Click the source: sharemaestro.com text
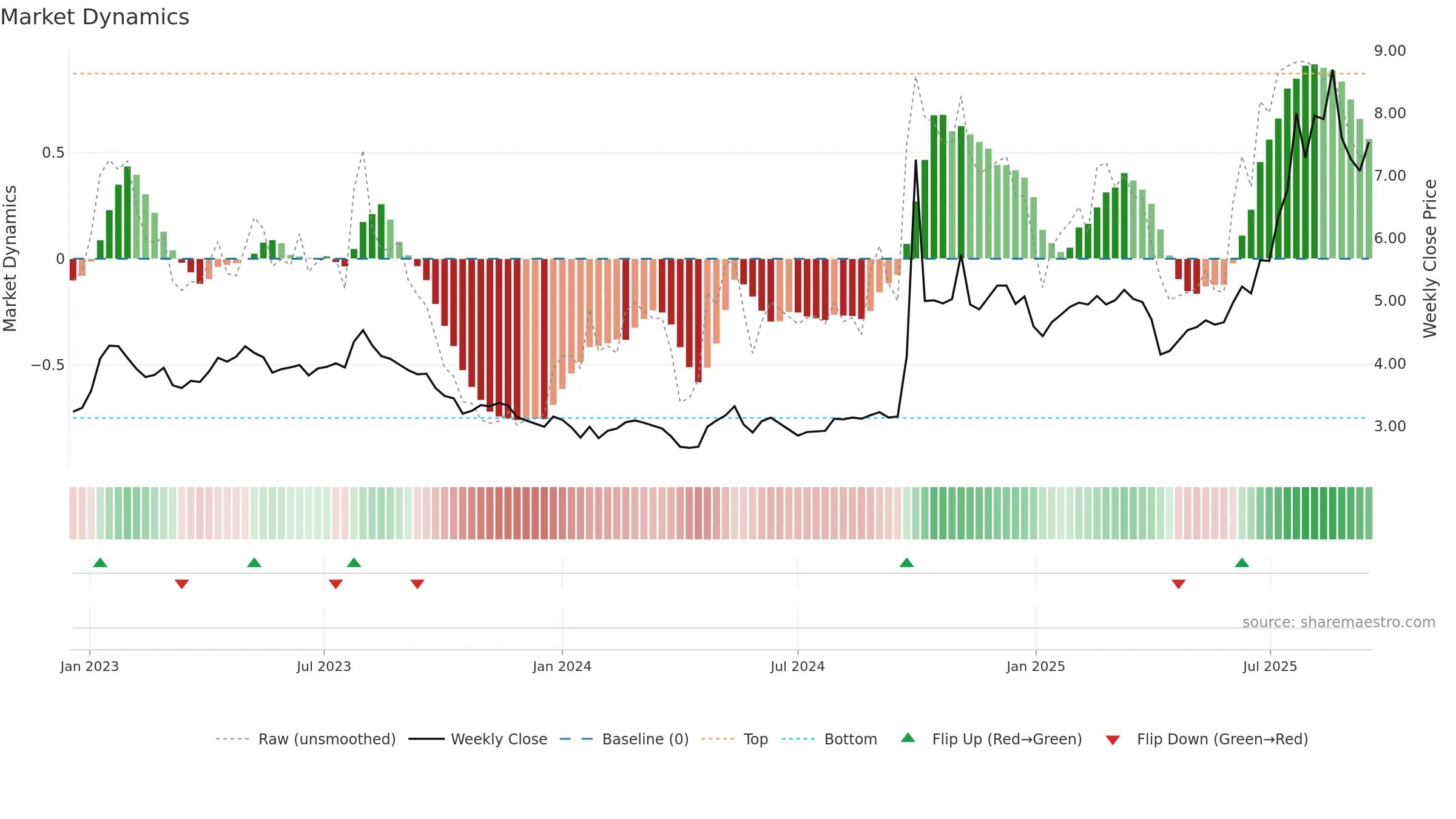Viewport: 1456px width, 819px height. 1339,622
